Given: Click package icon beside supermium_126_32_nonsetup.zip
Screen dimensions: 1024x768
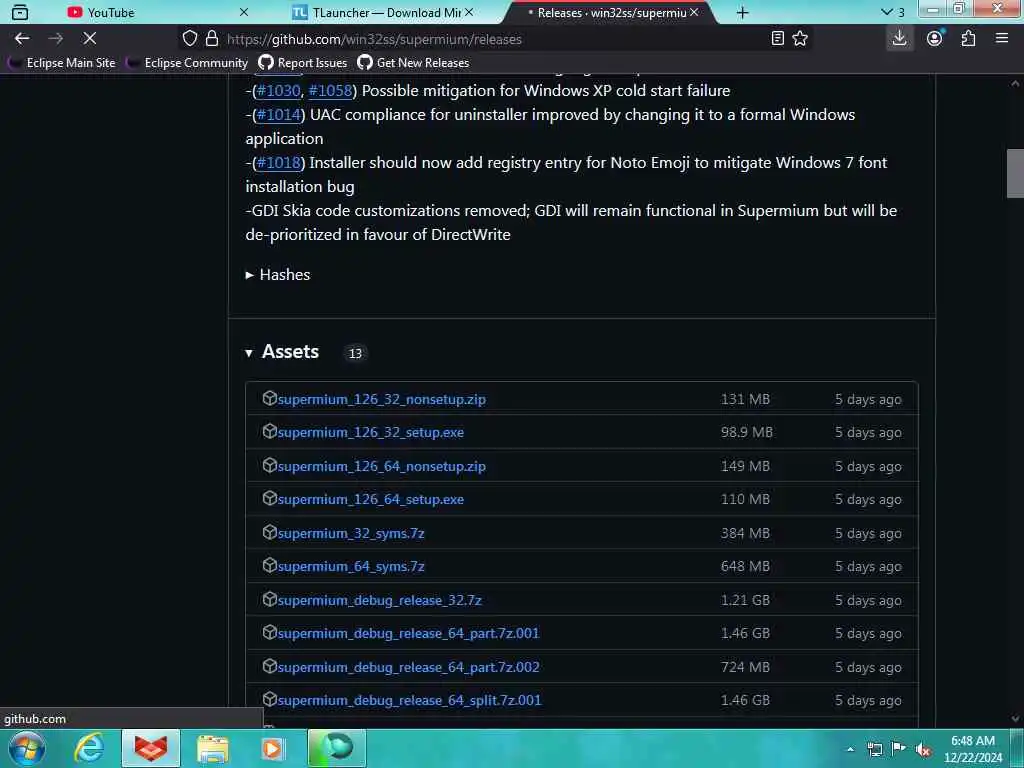Looking at the screenshot, I should (269, 398).
